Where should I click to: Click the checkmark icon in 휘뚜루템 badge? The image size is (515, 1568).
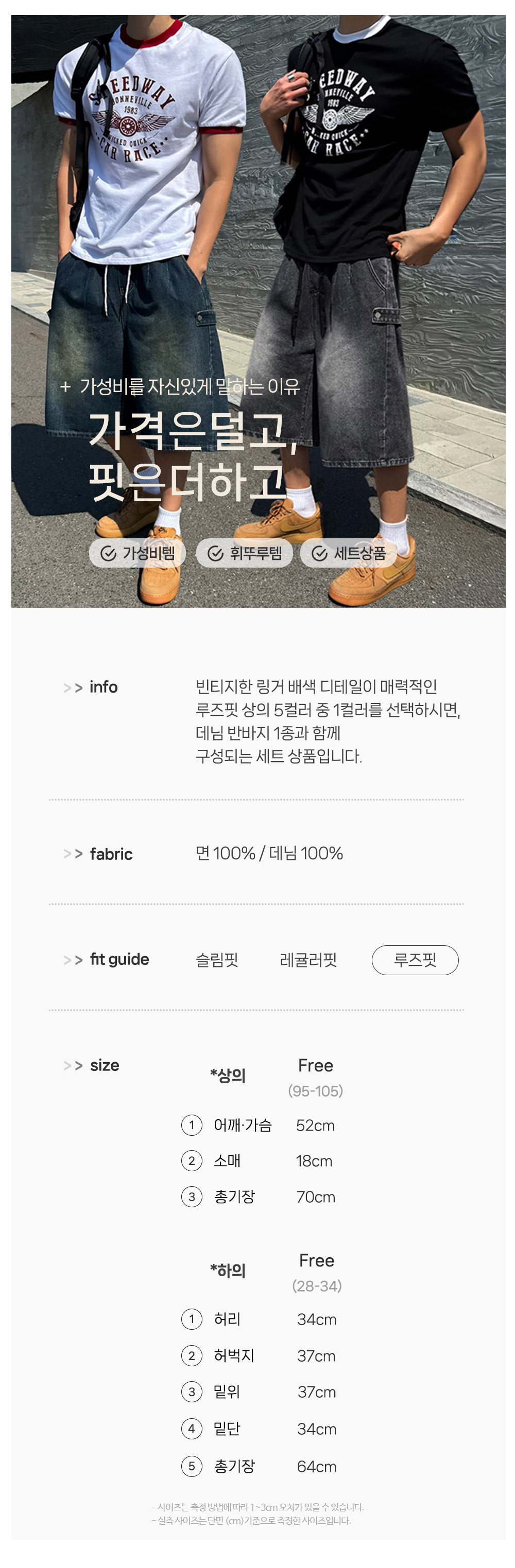click(x=215, y=553)
